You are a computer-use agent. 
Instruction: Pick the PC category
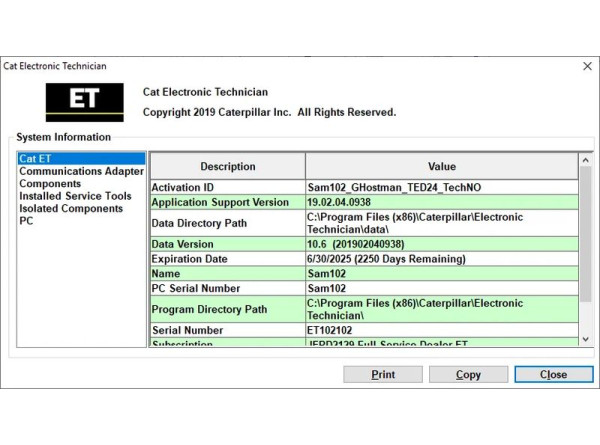pyautogui.click(x=26, y=221)
